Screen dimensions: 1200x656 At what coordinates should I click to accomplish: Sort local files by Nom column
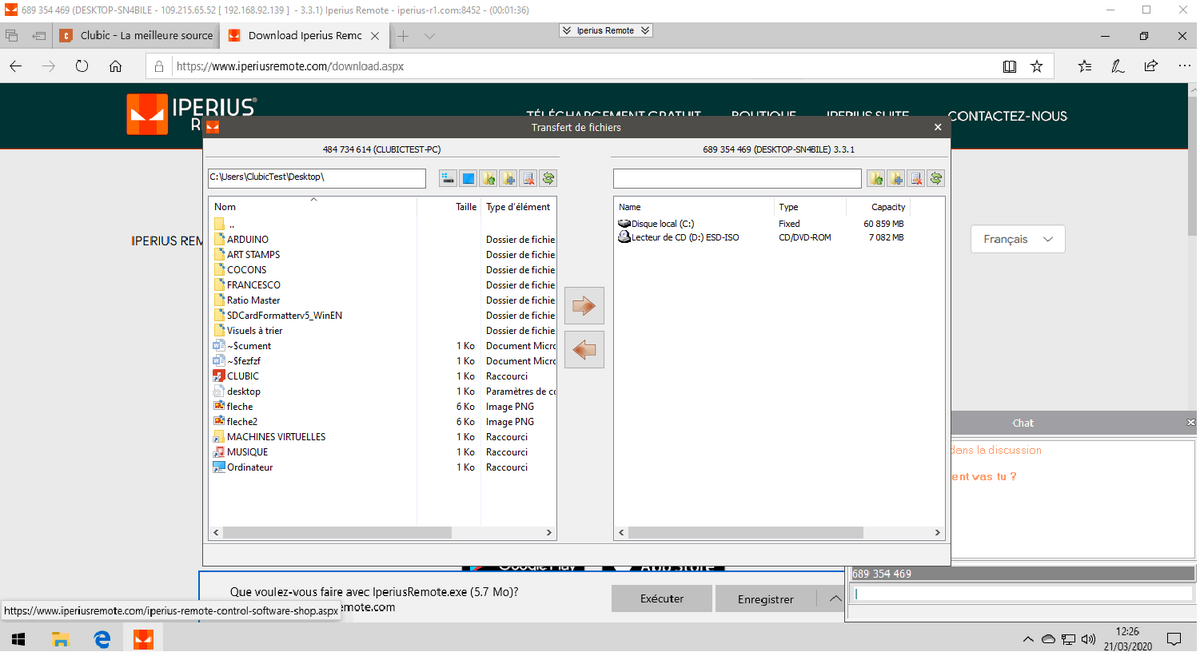(x=226, y=207)
